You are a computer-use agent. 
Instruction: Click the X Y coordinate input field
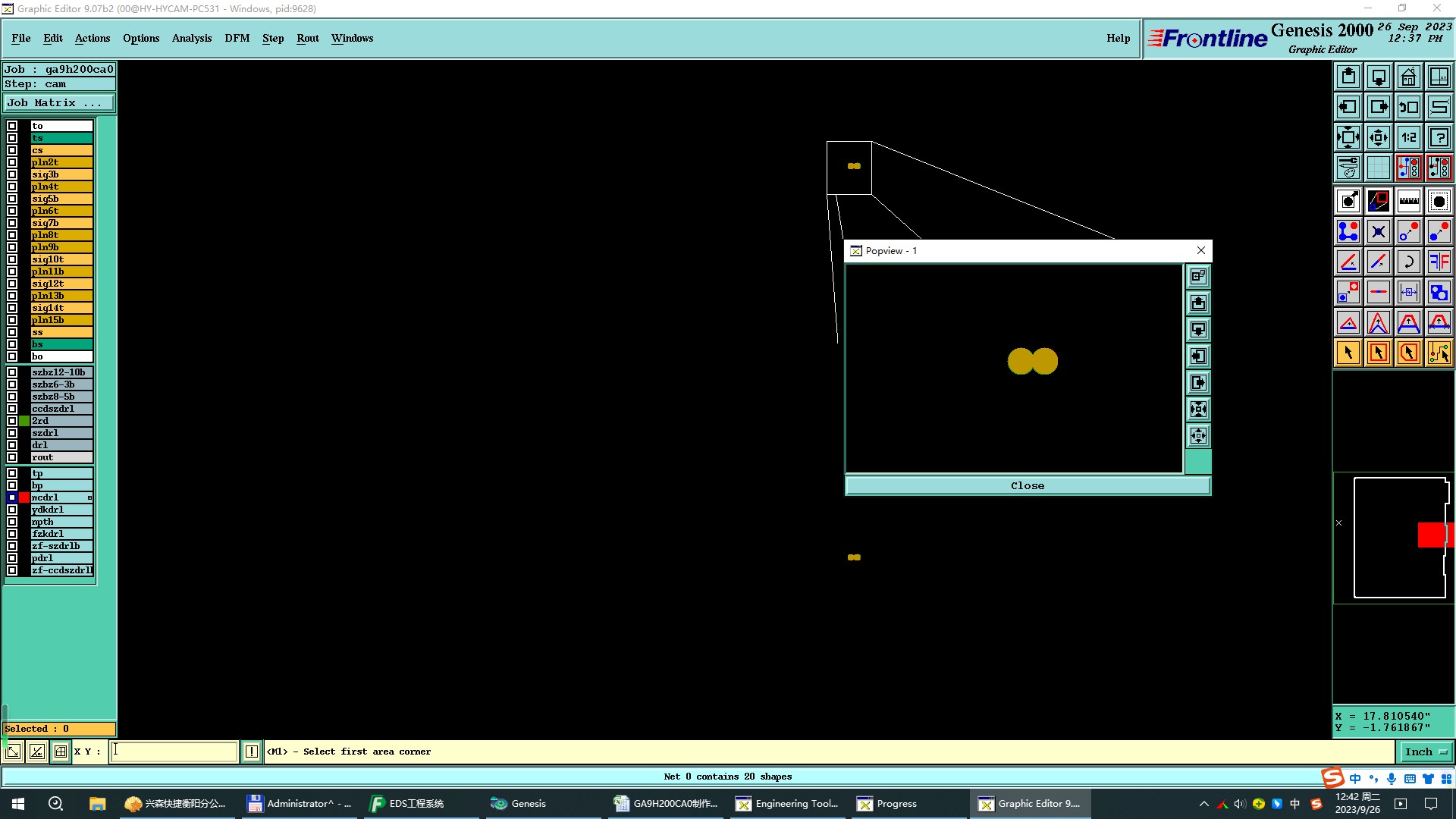[x=174, y=752]
